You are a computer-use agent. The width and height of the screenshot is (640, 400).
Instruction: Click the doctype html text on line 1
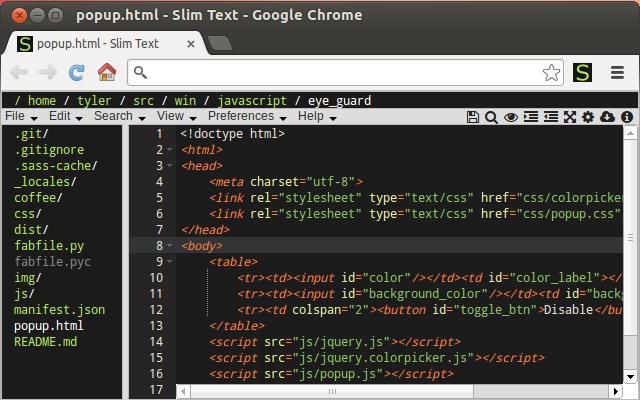(232, 134)
